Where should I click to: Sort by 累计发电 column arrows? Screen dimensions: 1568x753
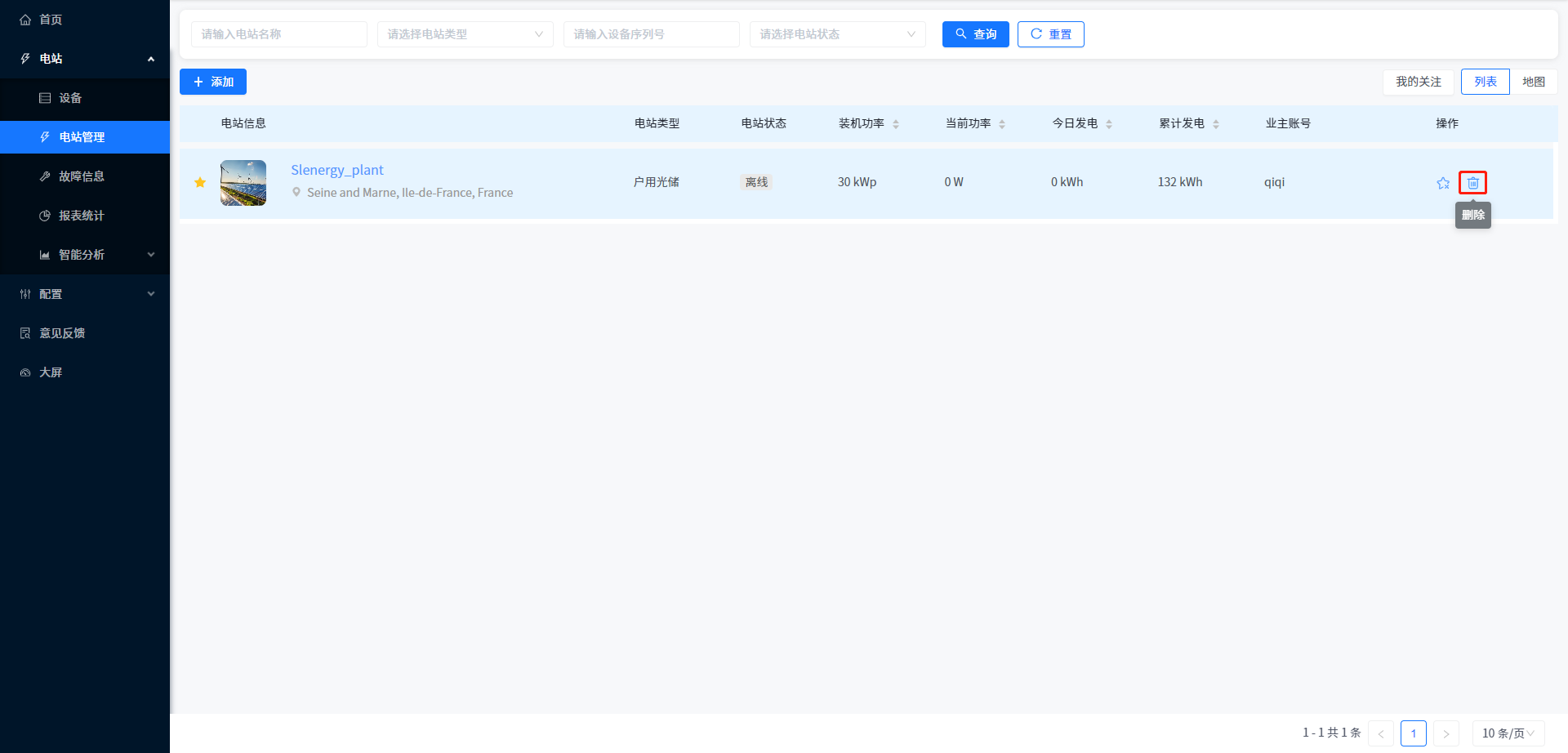(1216, 124)
